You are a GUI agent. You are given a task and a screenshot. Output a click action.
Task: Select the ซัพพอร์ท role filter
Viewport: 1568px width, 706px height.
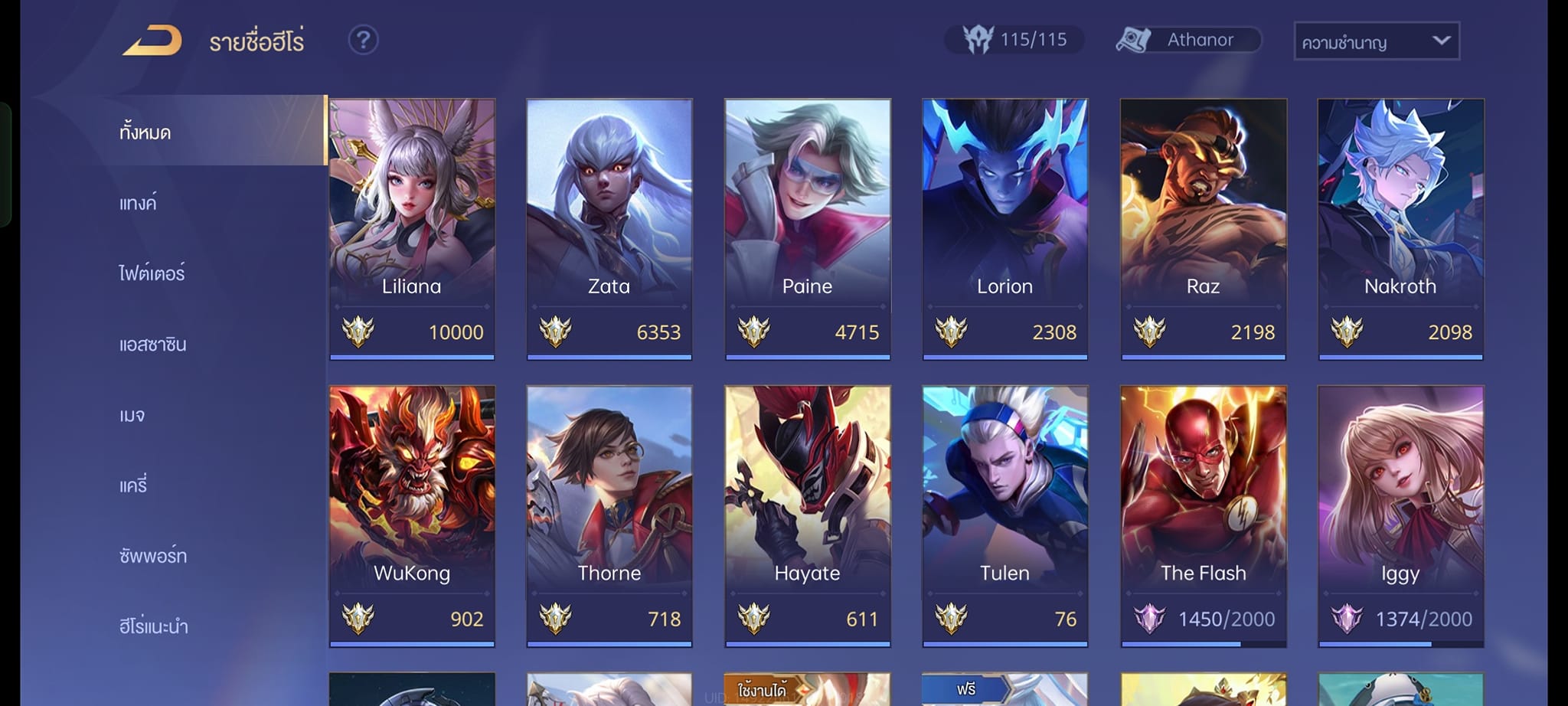tap(152, 556)
